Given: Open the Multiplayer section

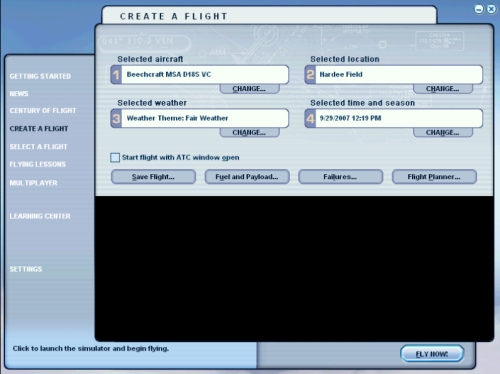Looking at the screenshot, I should (33, 183).
